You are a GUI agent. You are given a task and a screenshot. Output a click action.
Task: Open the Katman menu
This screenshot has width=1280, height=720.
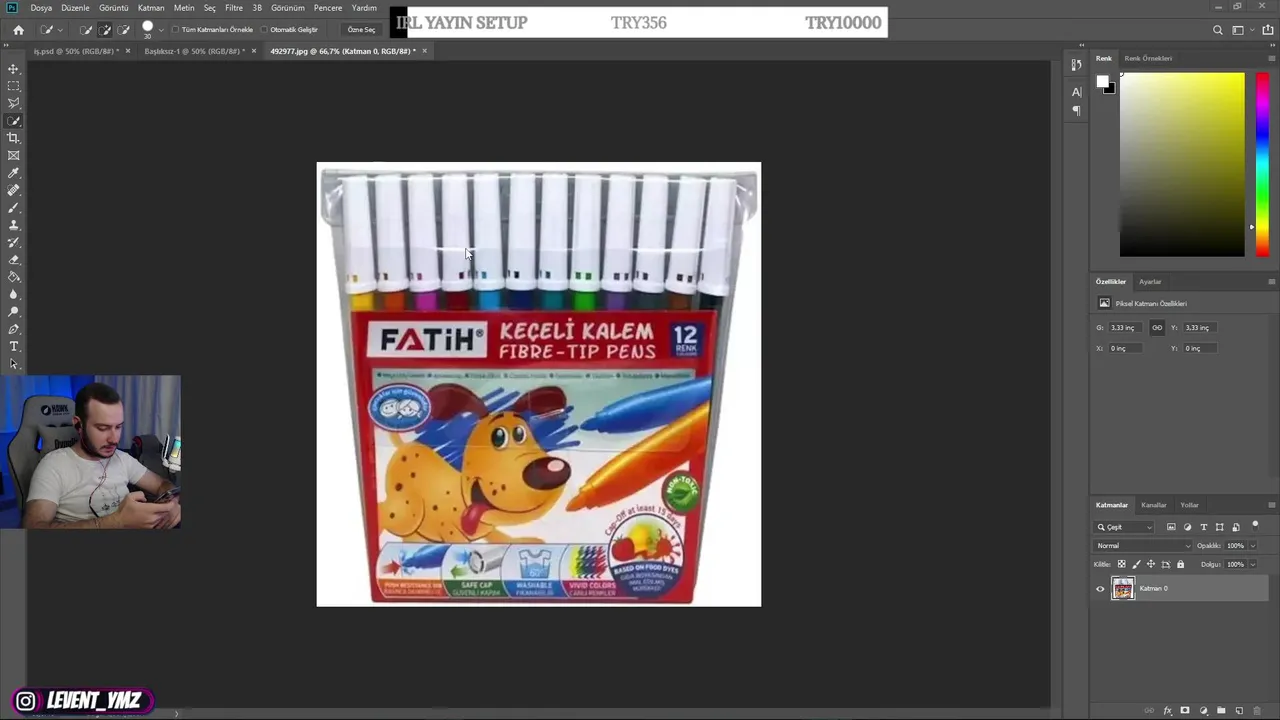151,8
